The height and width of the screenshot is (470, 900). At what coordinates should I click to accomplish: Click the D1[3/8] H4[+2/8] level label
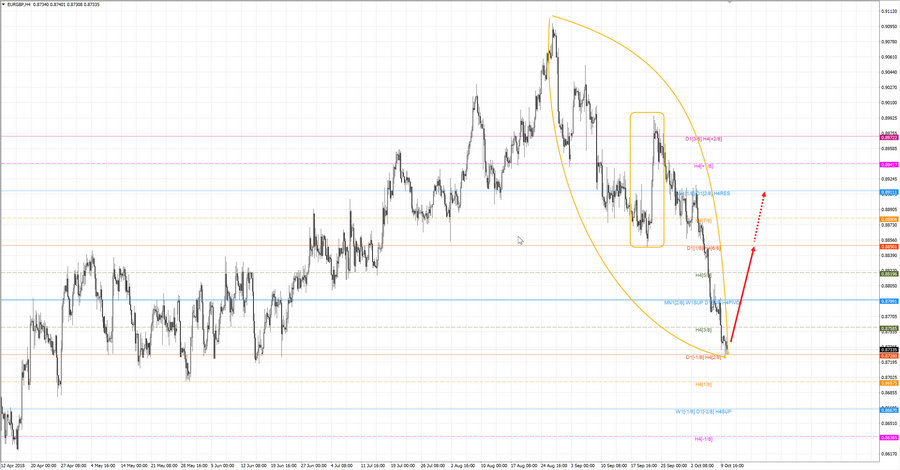(x=703, y=139)
